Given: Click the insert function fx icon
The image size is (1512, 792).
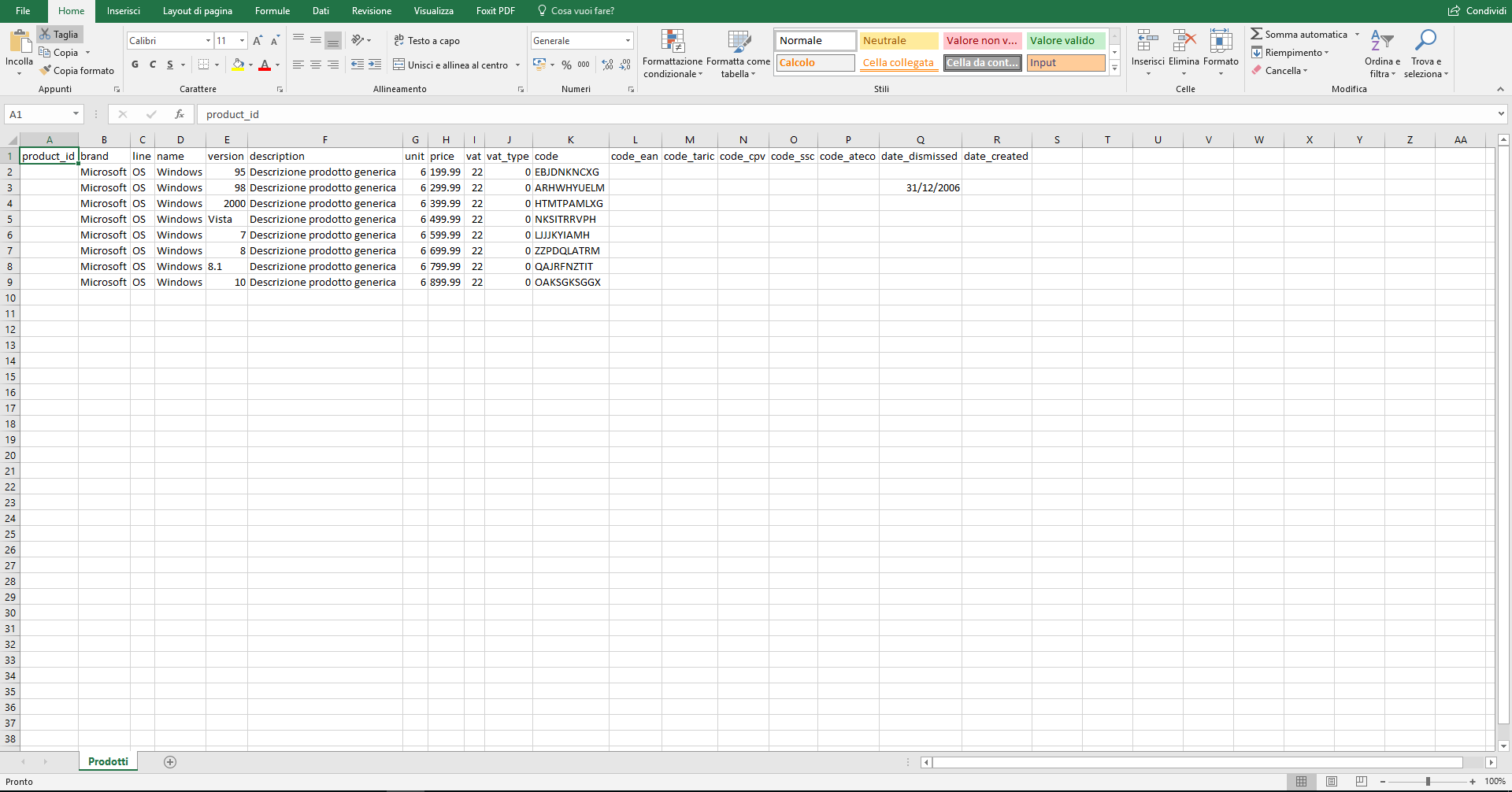Looking at the screenshot, I should pos(180,114).
